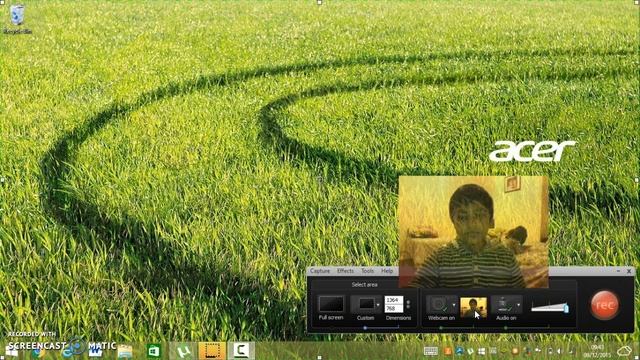Start recording with the red rec button
The image size is (640, 360).
pos(604,305)
